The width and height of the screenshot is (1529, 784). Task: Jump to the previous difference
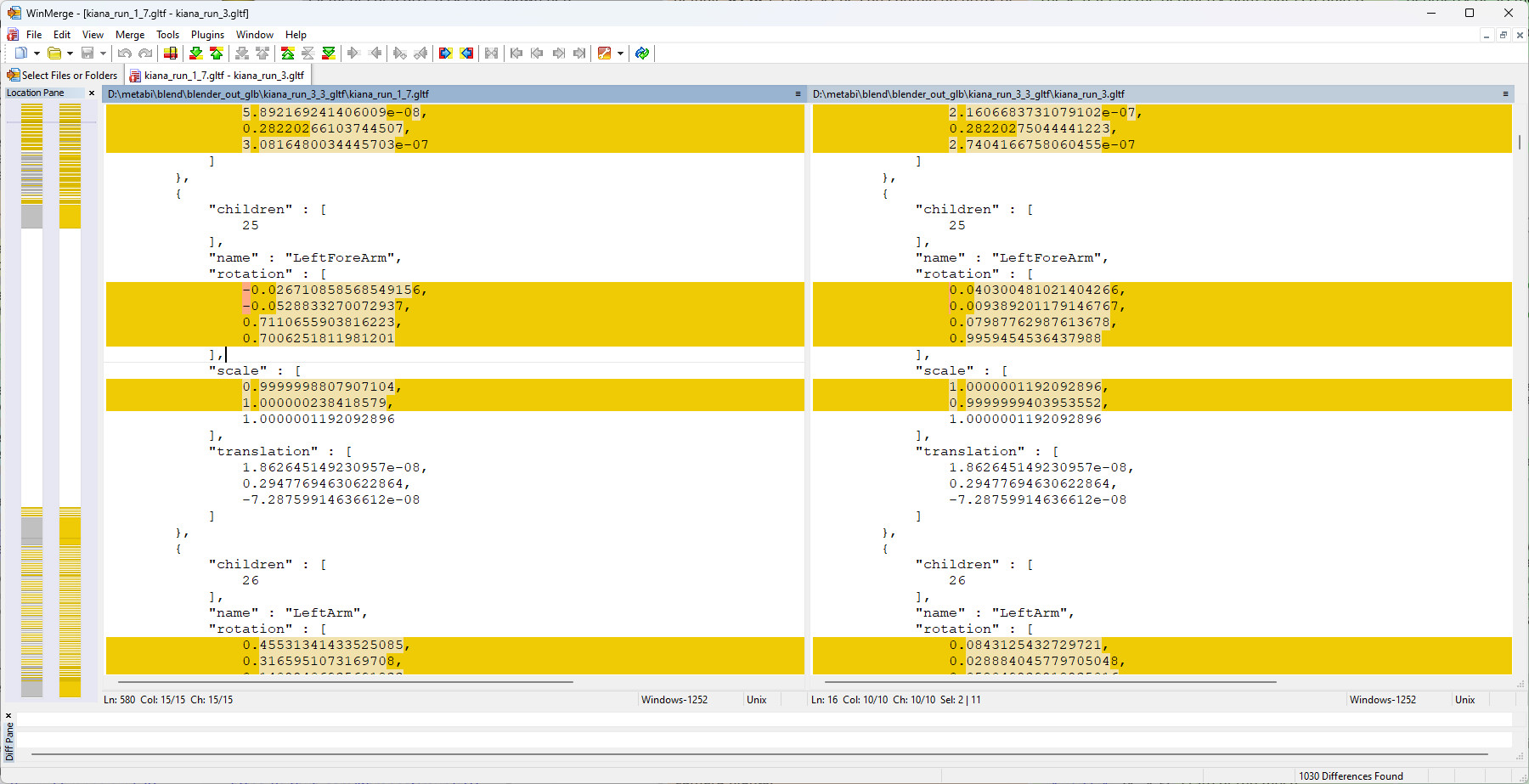coord(217,54)
